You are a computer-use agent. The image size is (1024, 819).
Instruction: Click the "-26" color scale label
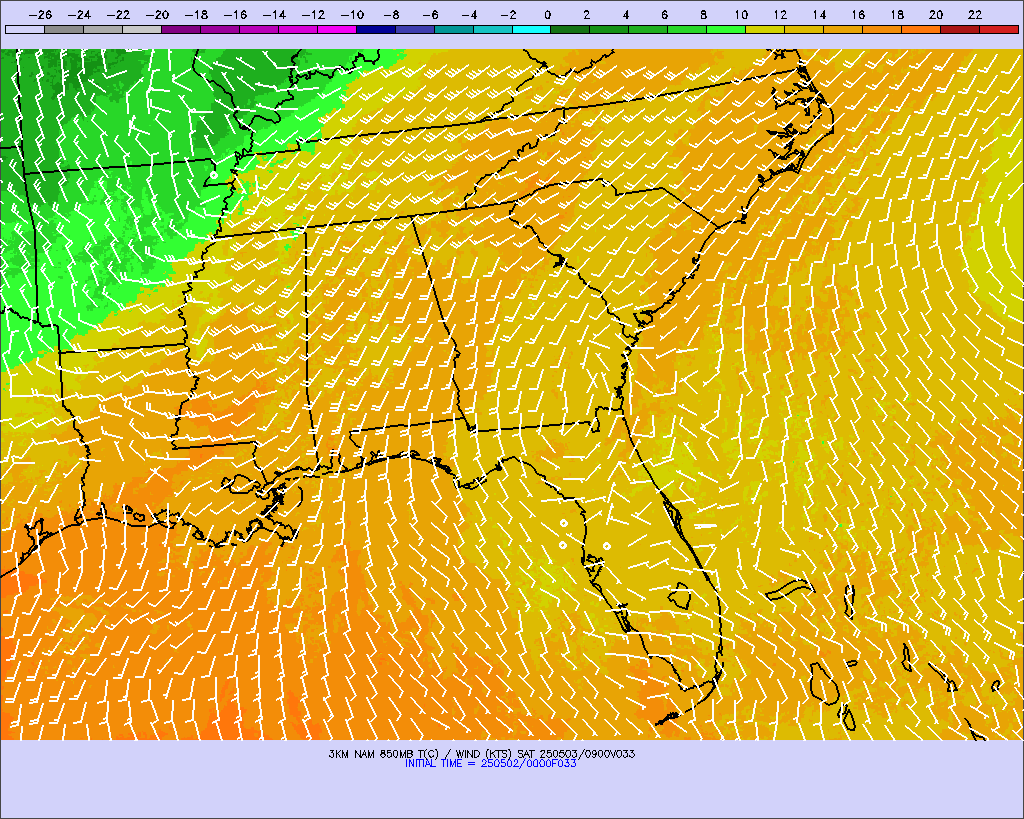[40, 14]
